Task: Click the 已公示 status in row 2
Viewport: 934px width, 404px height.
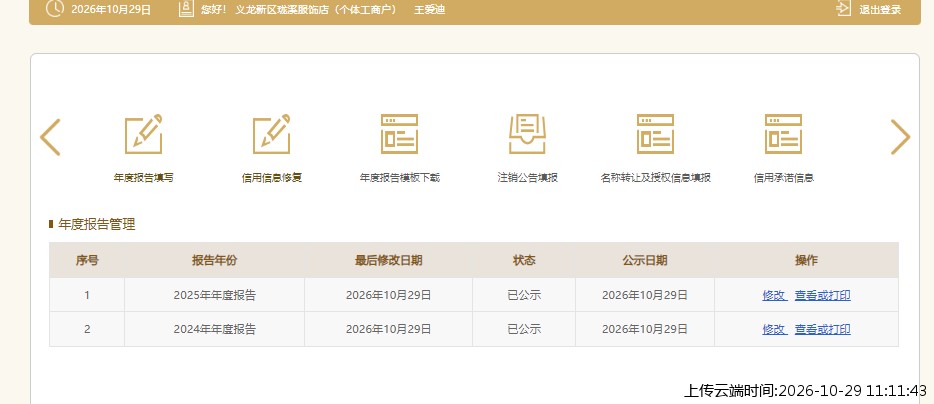Action: (524, 329)
